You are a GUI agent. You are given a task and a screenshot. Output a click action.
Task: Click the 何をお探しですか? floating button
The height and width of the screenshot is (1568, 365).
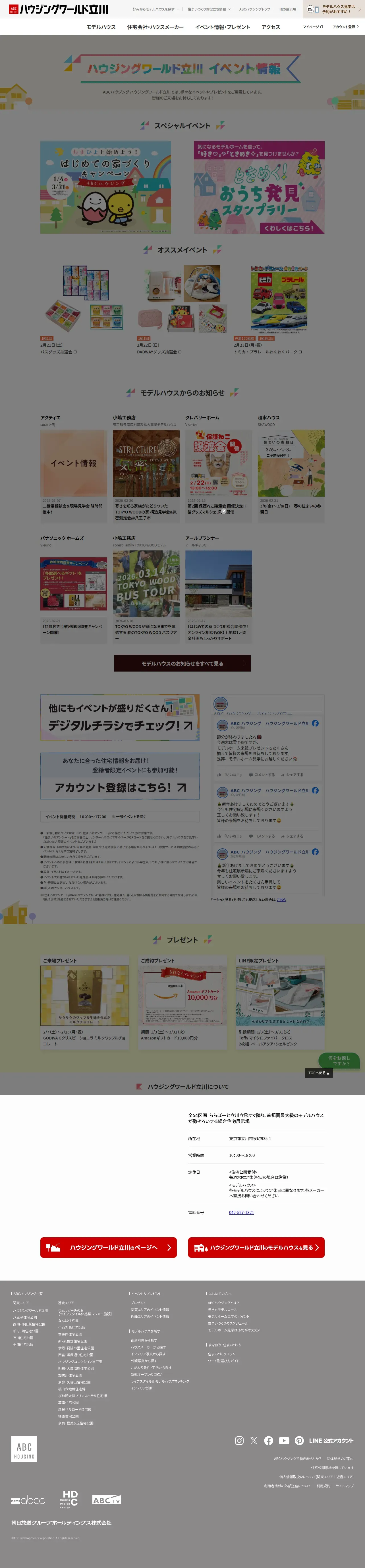click(339, 1060)
